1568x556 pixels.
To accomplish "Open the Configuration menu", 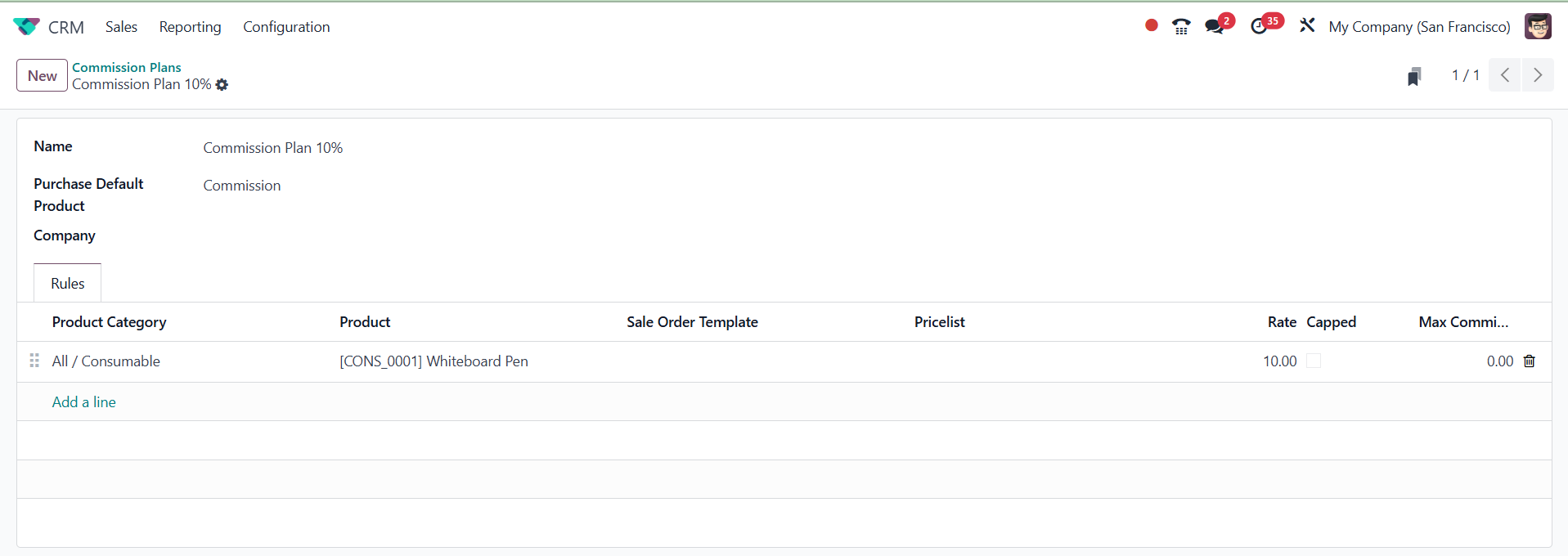I will (286, 27).
